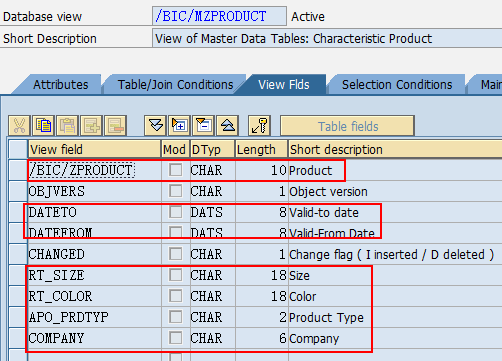This screenshot has width=502, height=361.
Task: Click length 18 cell in RT_COLOR row
Action: (x=262, y=296)
